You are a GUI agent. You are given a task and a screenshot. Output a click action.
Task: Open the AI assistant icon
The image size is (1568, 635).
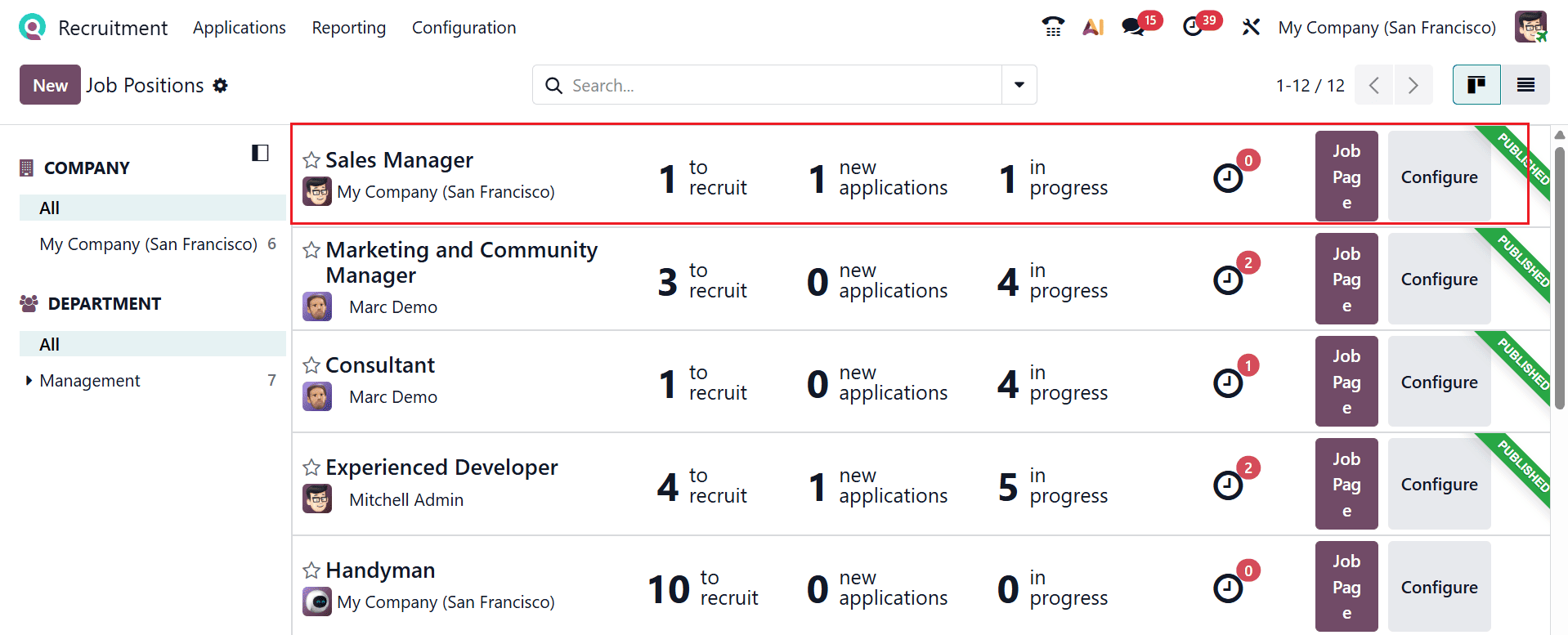coord(1093,27)
